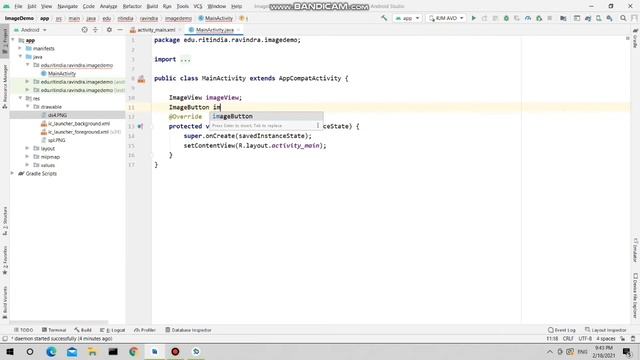
Task: Click Select Opened File target icon
Action: [x=84, y=30]
